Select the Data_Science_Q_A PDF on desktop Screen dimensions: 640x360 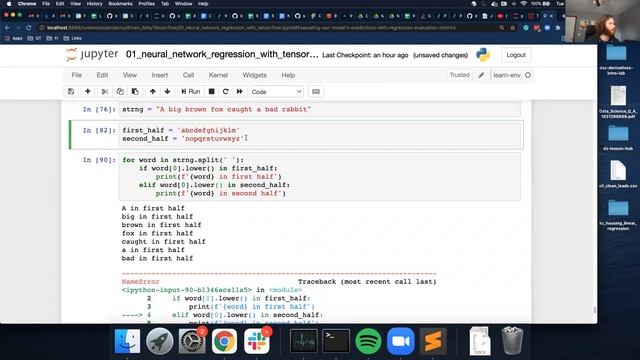tap(618, 102)
